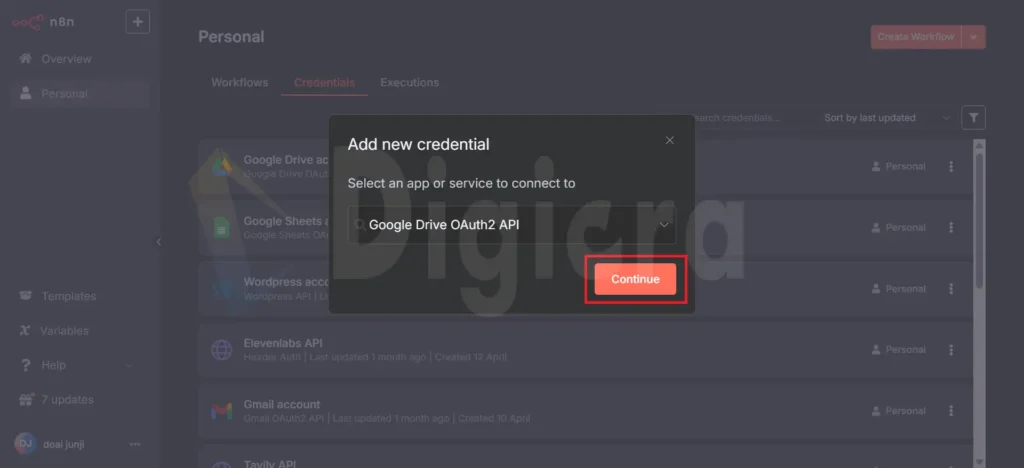Open the user options ellipsis menu
This screenshot has width=1024, height=468.
(x=135, y=445)
